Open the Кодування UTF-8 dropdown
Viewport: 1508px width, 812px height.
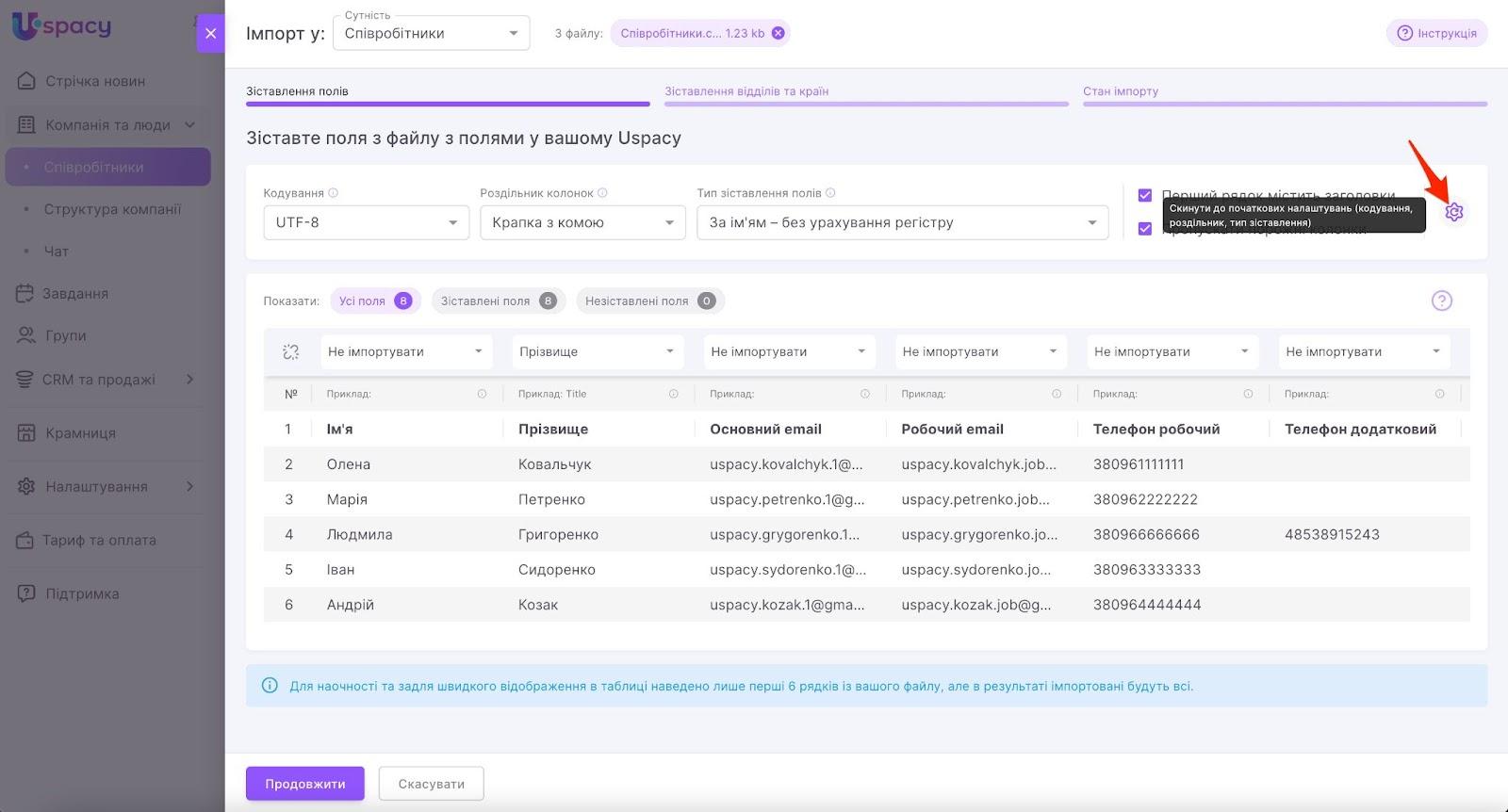pos(366,223)
